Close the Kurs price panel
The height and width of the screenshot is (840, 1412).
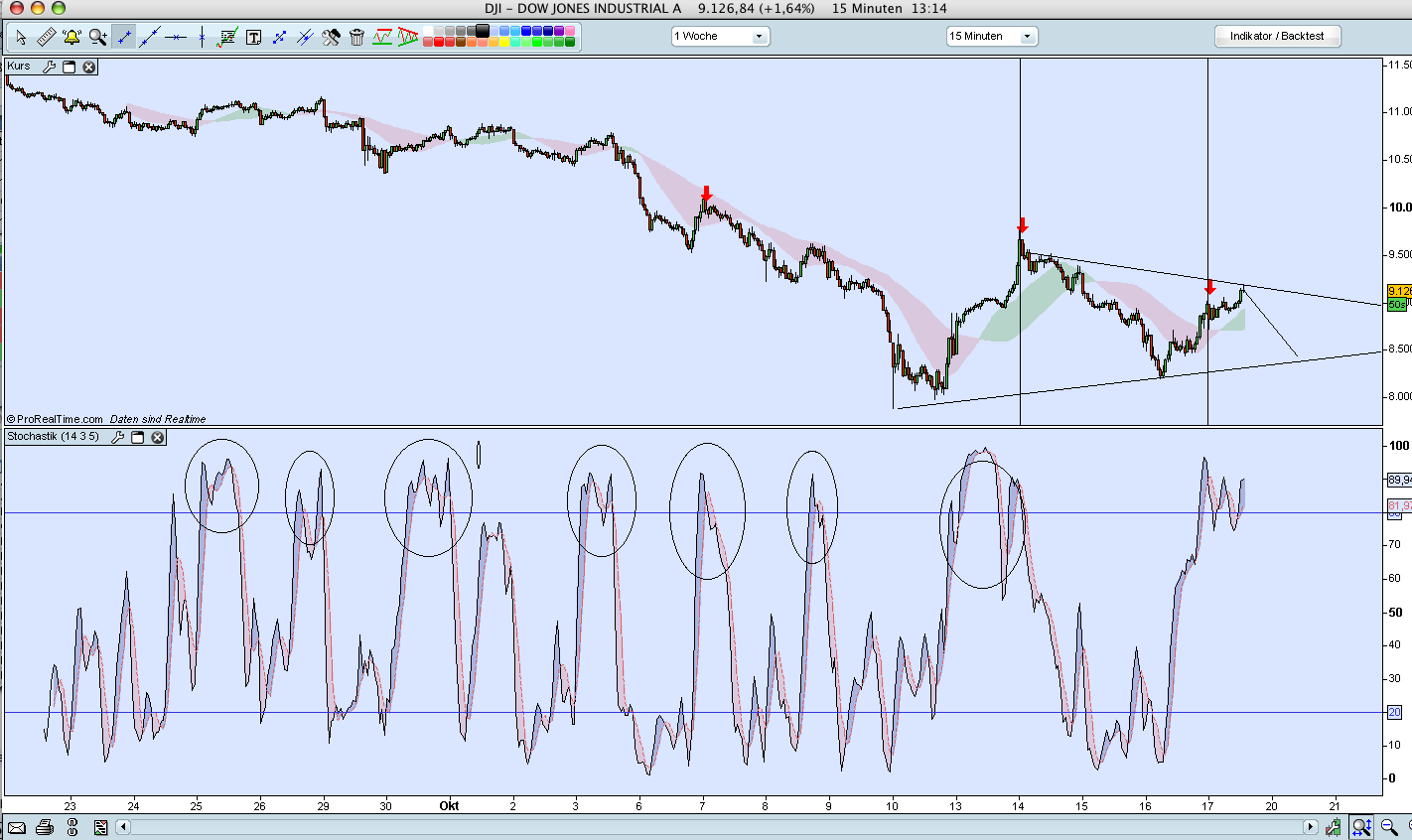click(89, 67)
